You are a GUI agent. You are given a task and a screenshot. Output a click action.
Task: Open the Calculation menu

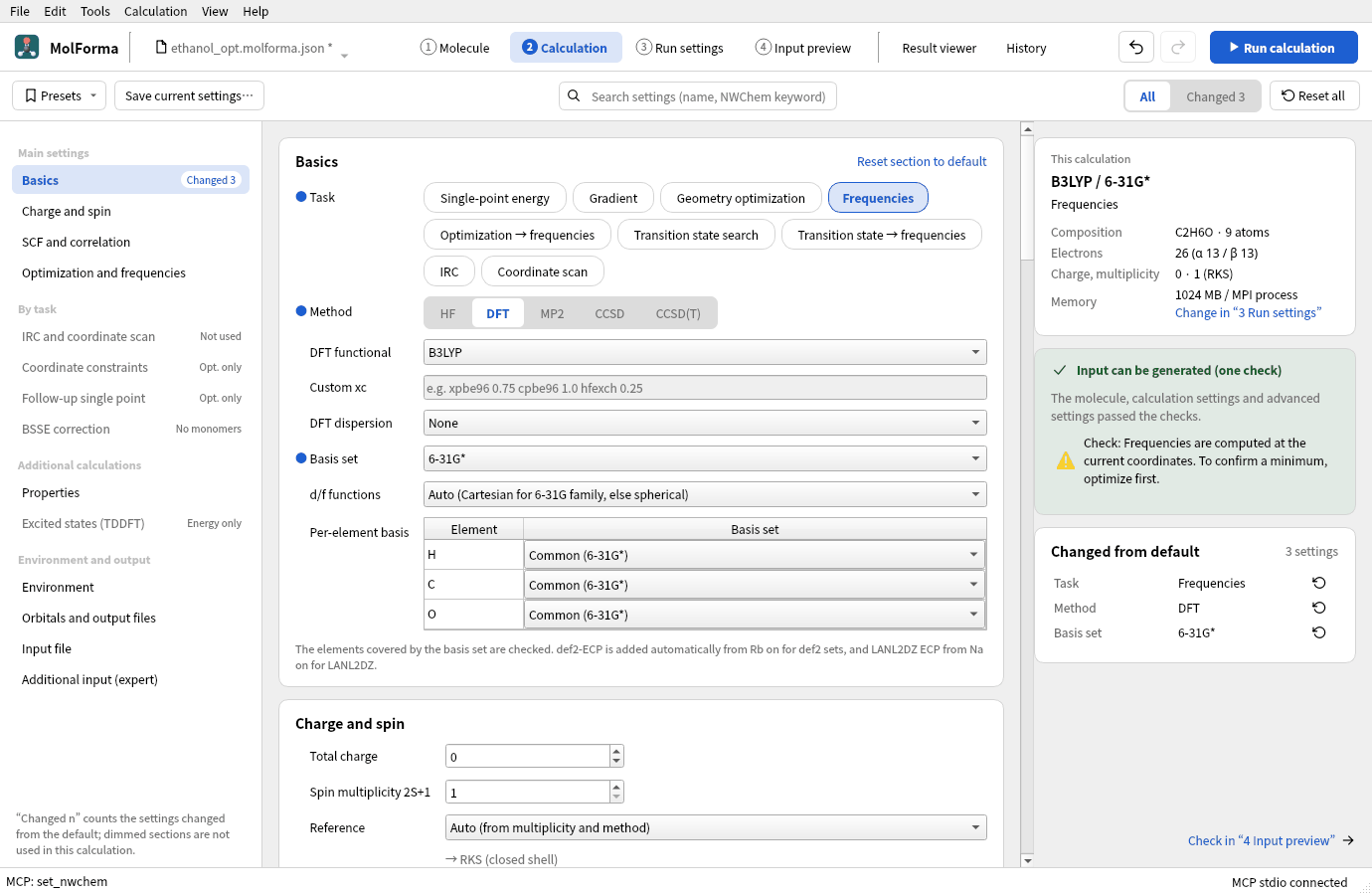click(x=155, y=11)
